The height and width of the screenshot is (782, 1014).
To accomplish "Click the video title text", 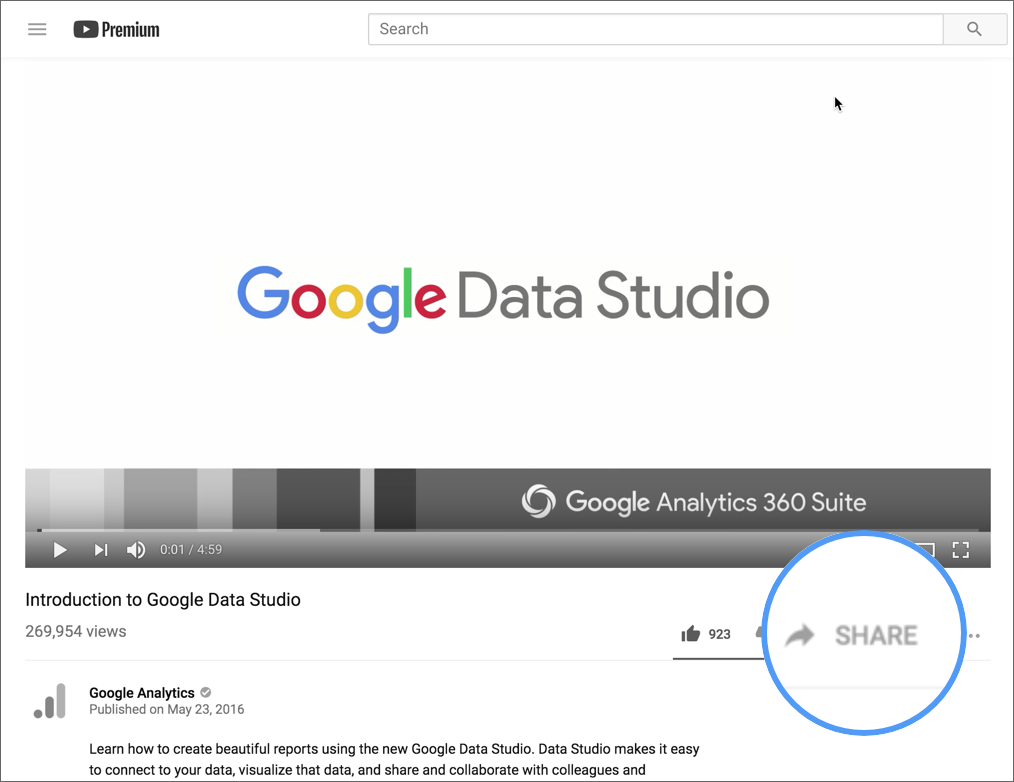I will click(x=163, y=600).
